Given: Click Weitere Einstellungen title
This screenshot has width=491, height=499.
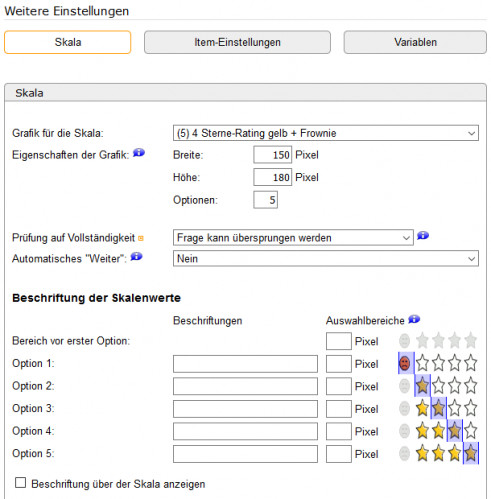Looking at the screenshot, I should tap(67, 11).
